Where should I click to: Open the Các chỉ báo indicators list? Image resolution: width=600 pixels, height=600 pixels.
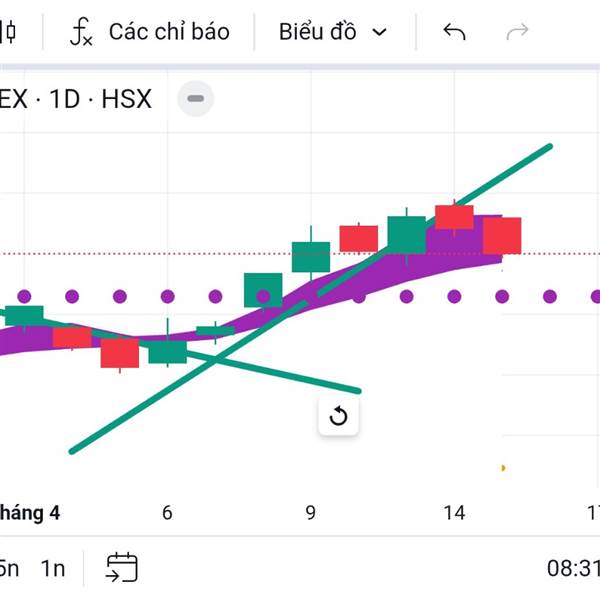[x=168, y=32]
